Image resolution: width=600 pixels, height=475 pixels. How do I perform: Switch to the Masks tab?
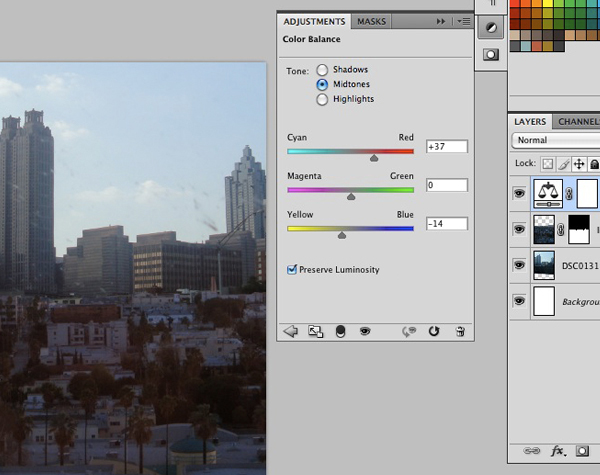click(371, 21)
